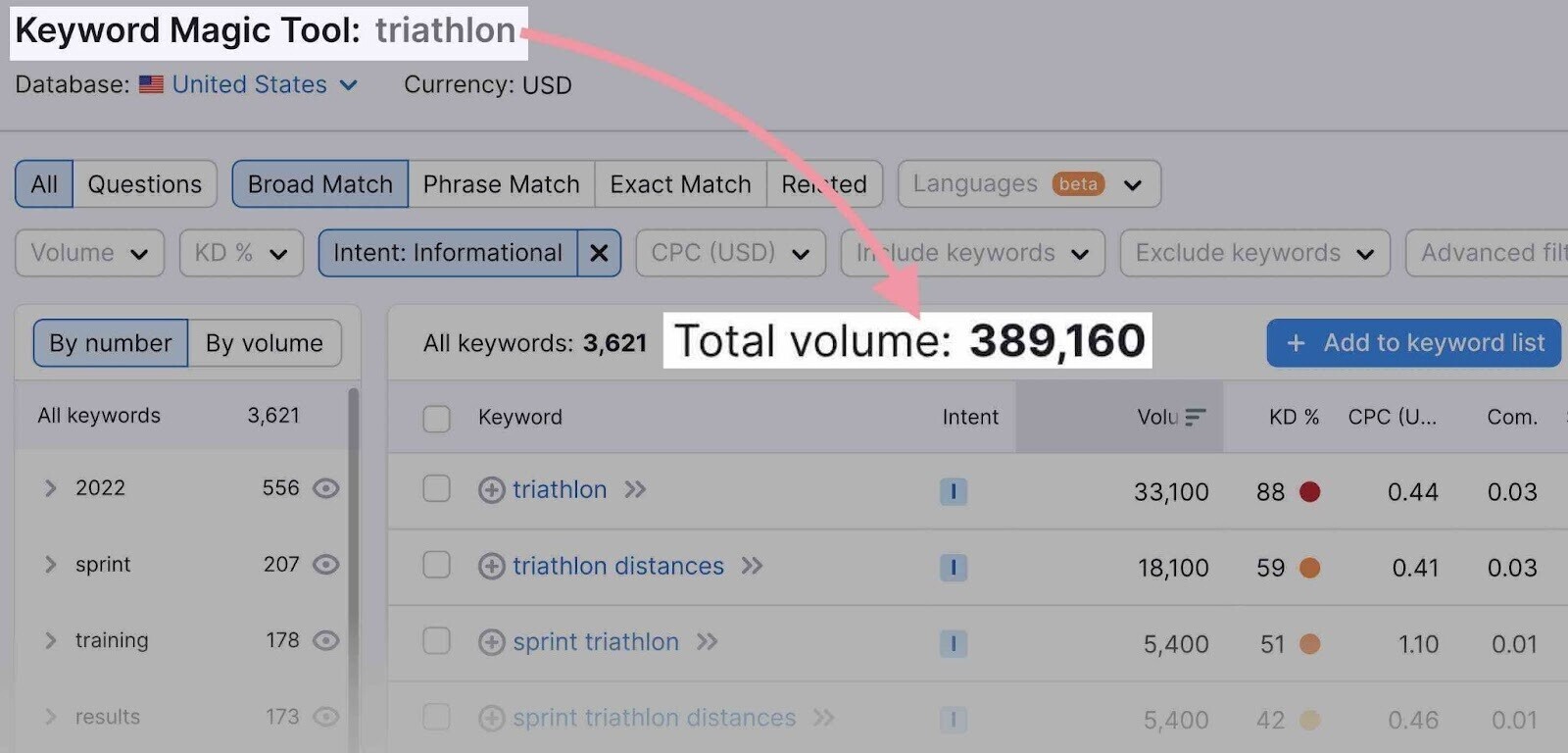Screen dimensions: 1568x753
Task: Toggle the eye icon for 2022 group
Action: click(x=325, y=488)
